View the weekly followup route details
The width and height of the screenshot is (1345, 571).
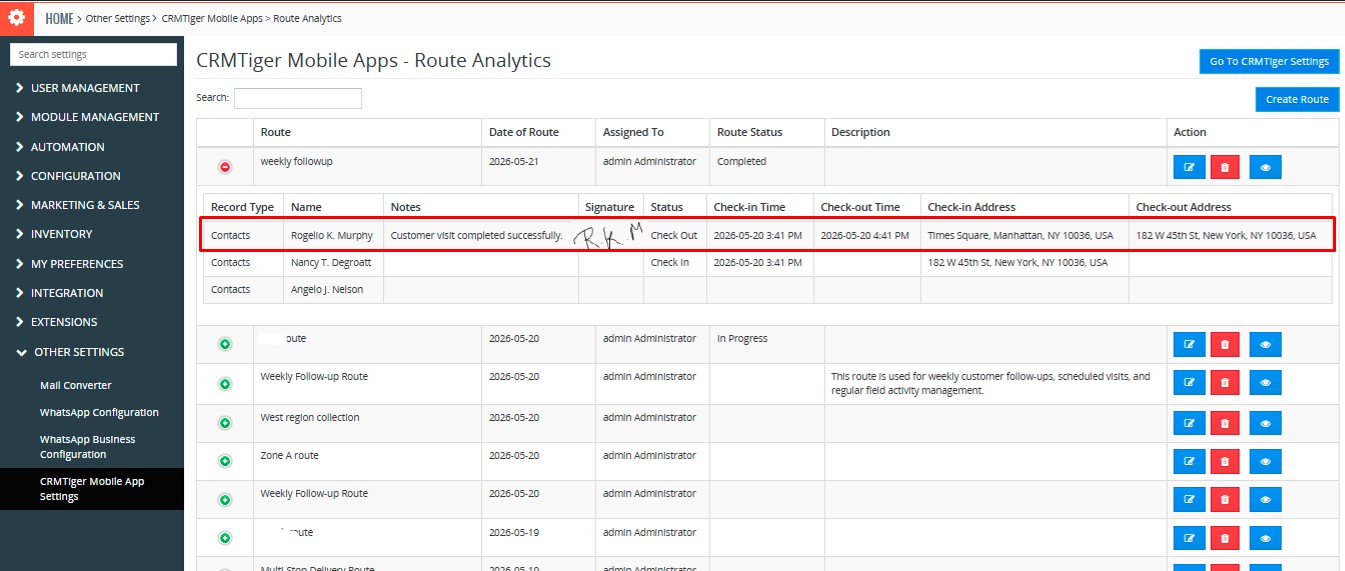[x=1265, y=167]
